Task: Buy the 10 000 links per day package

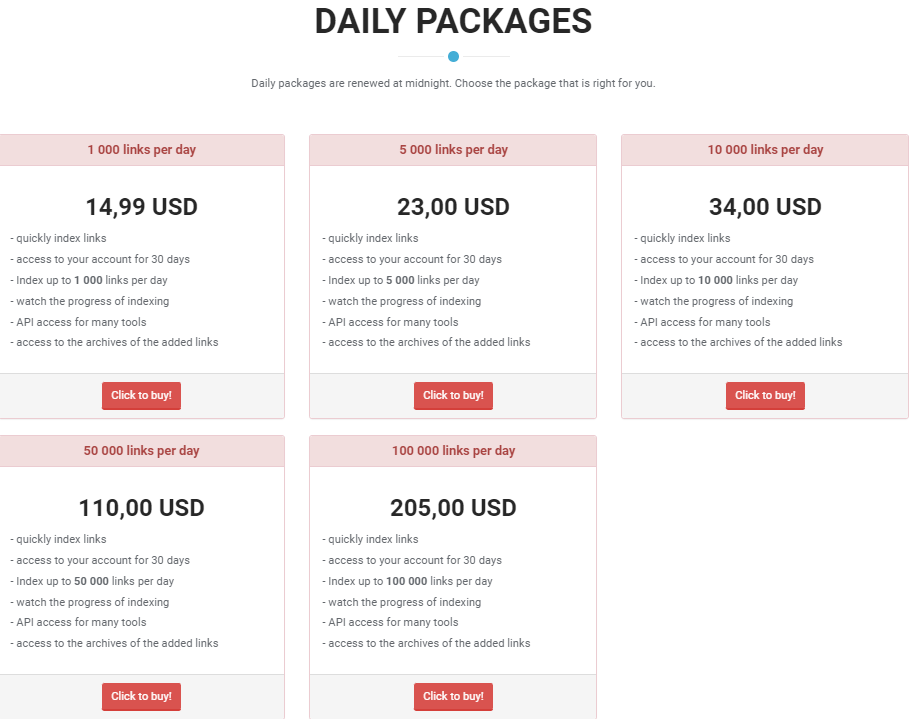Action: click(765, 395)
